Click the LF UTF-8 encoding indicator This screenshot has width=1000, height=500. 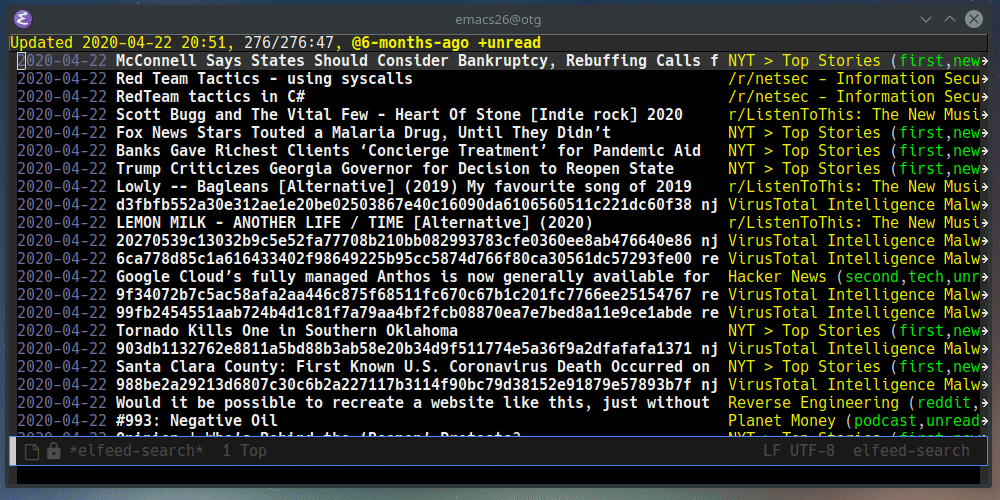[x=798, y=451]
